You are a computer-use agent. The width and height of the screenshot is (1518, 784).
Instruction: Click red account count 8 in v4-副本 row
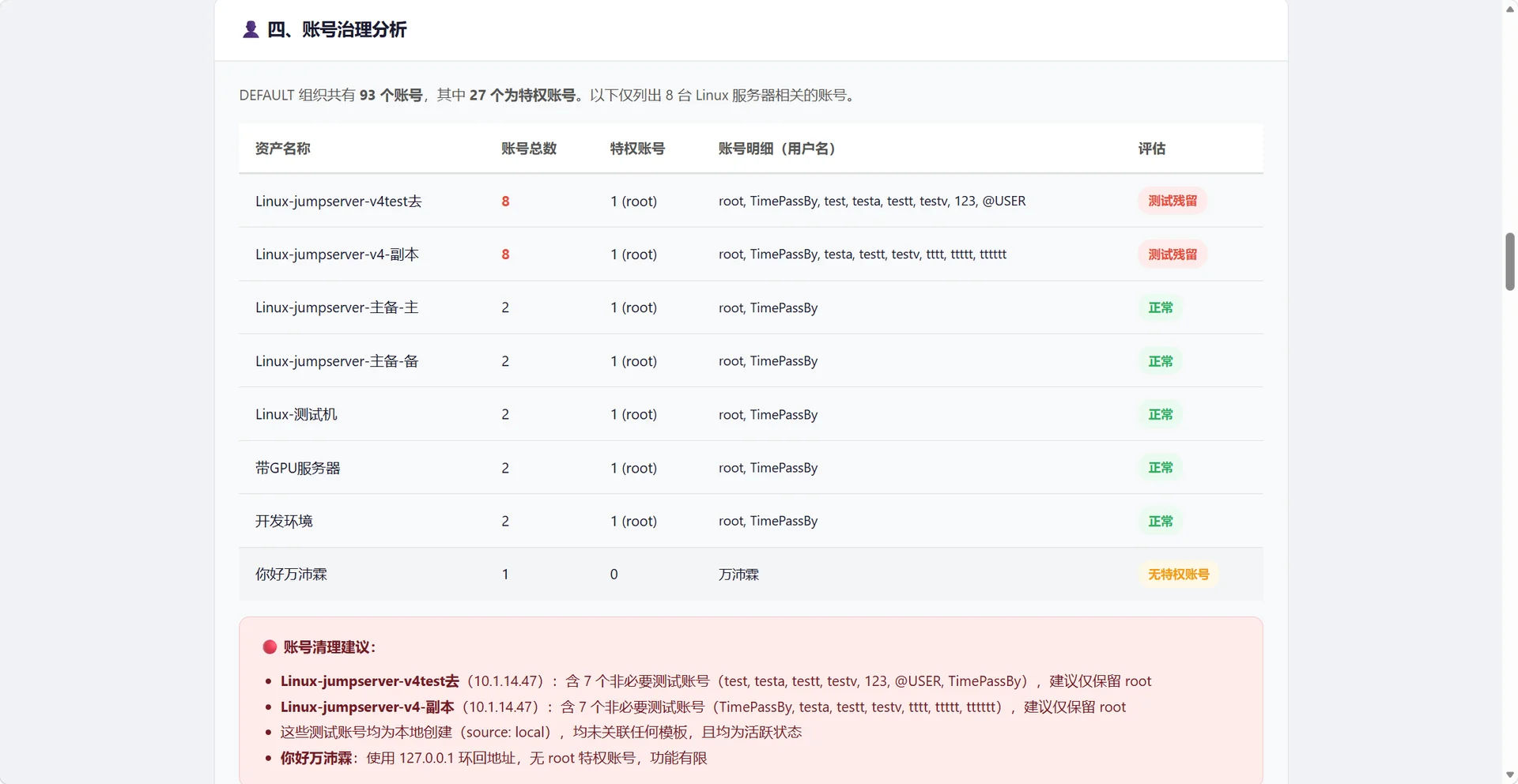click(505, 254)
